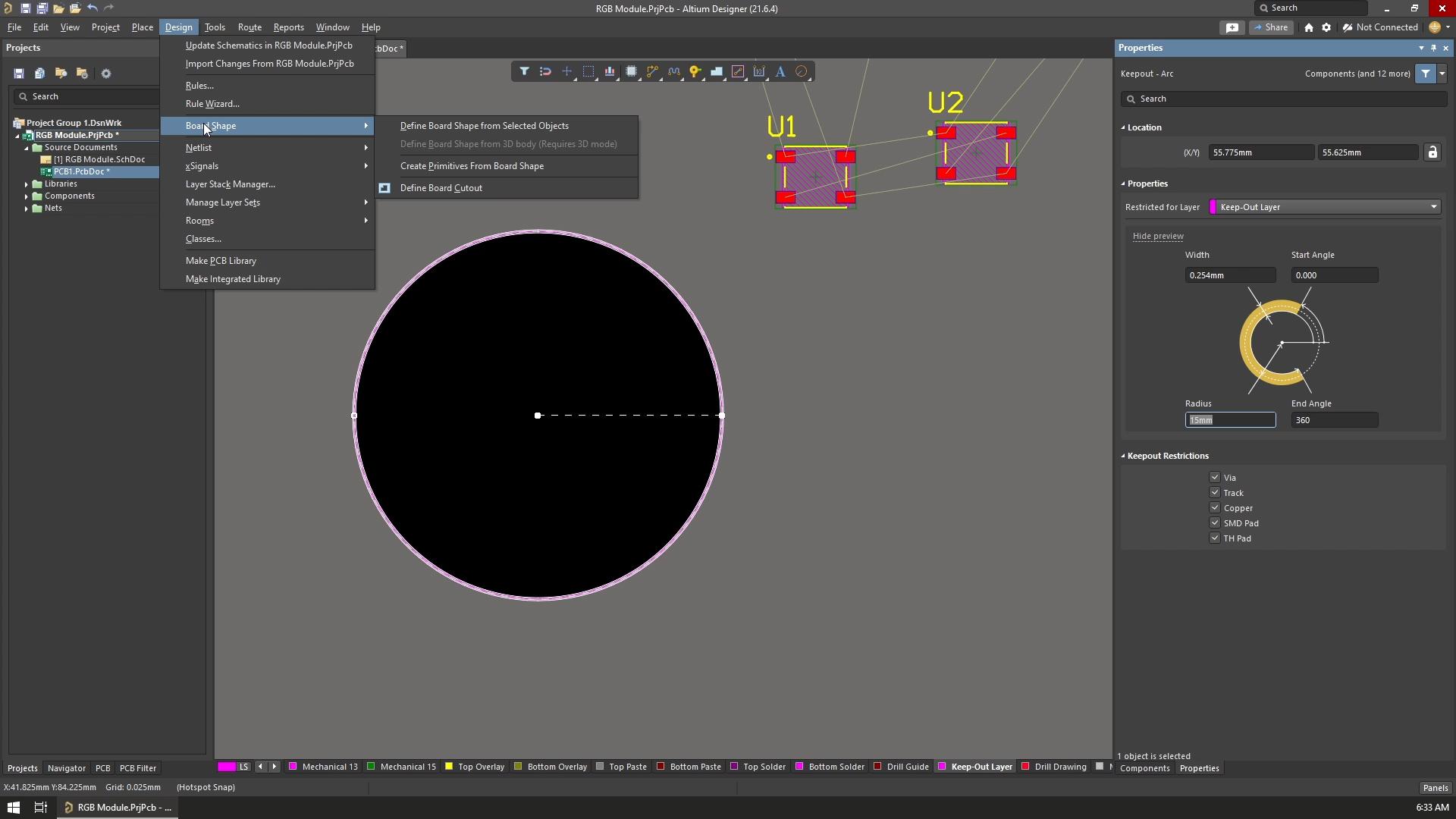Open the Layer Stack Manager menu entry

pos(231,184)
